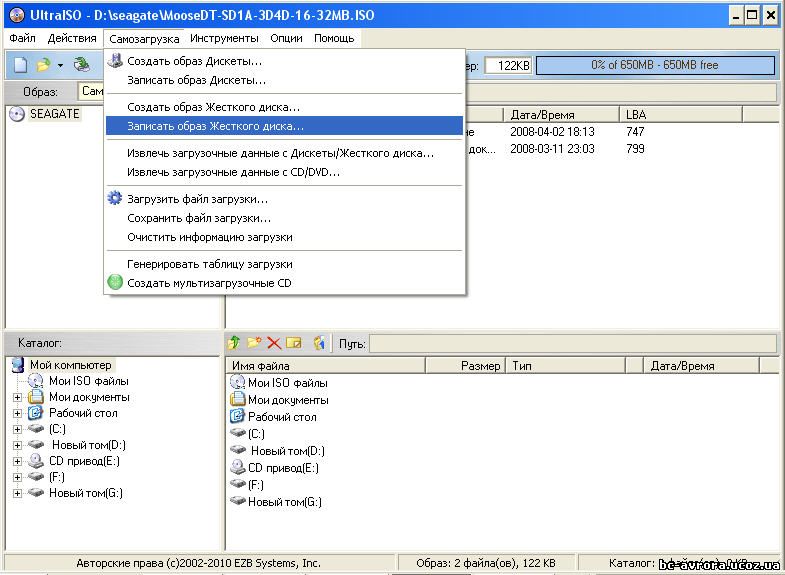Choose Записать образ Жесткого диска entry
Image resolution: width=785 pixels, height=575 pixels.
[x=284, y=126]
